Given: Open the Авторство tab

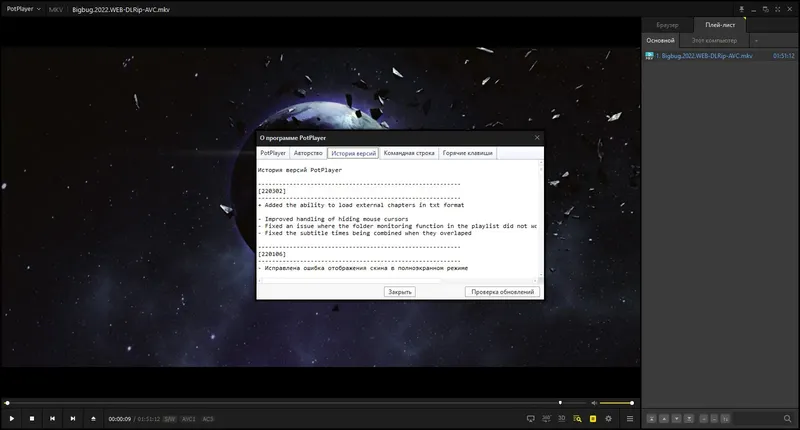Looking at the screenshot, I should pos(308,153).
